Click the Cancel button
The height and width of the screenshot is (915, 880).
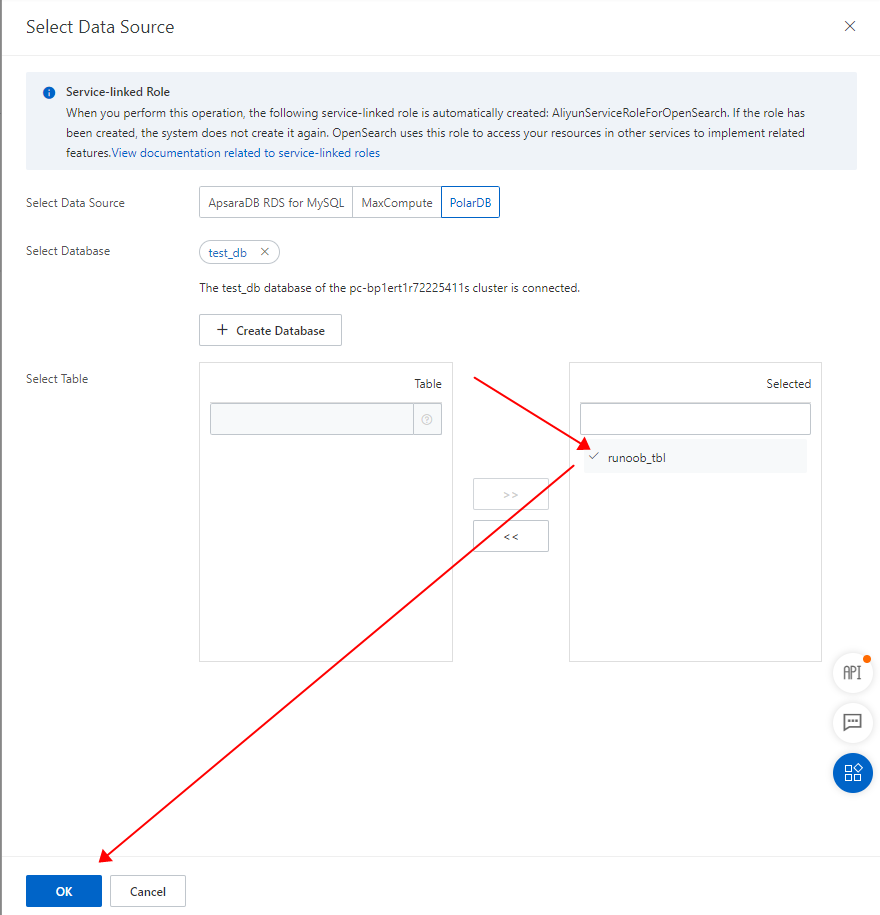click(x=148, y=891)
